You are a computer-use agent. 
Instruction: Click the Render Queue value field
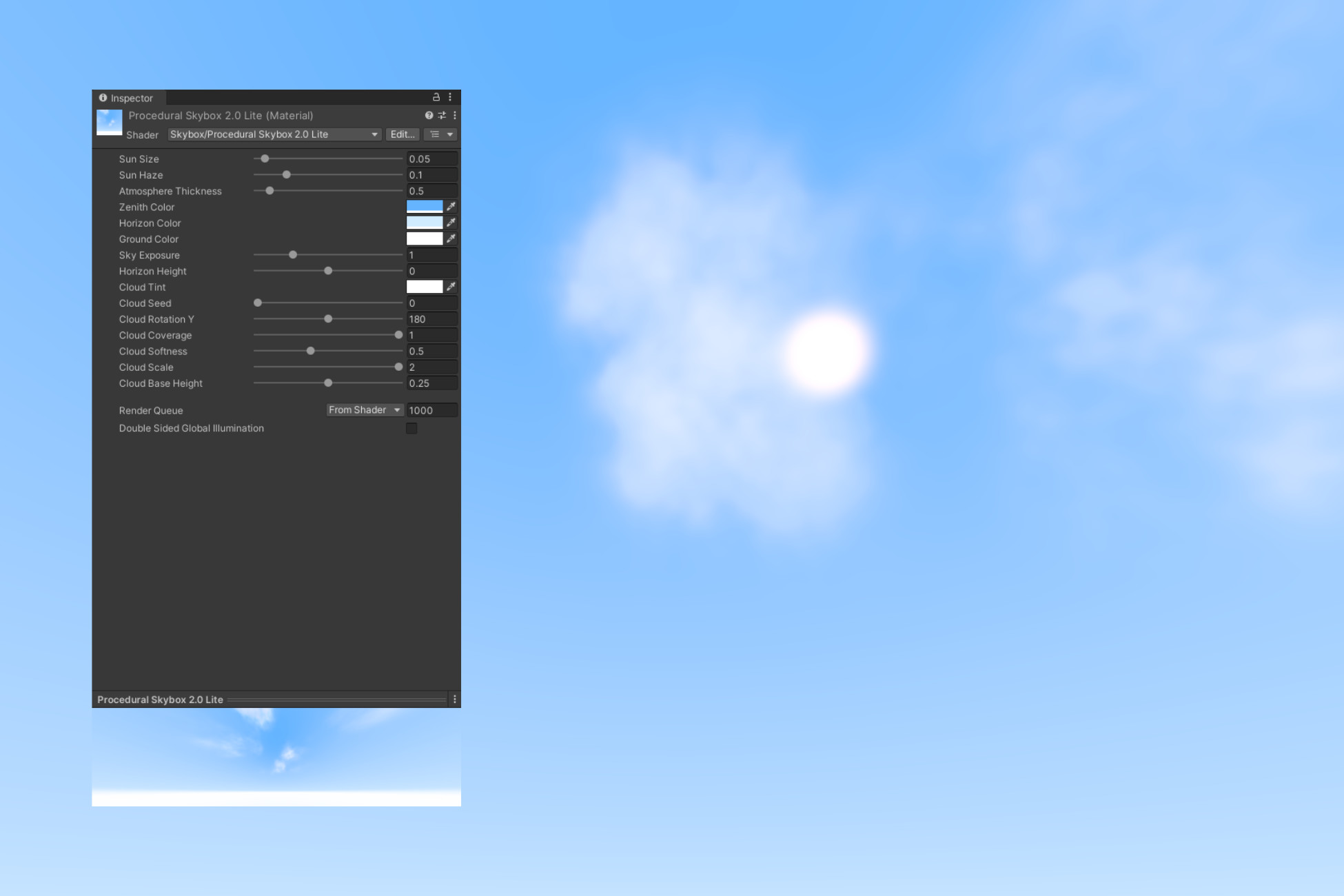(x=432, y=410)
